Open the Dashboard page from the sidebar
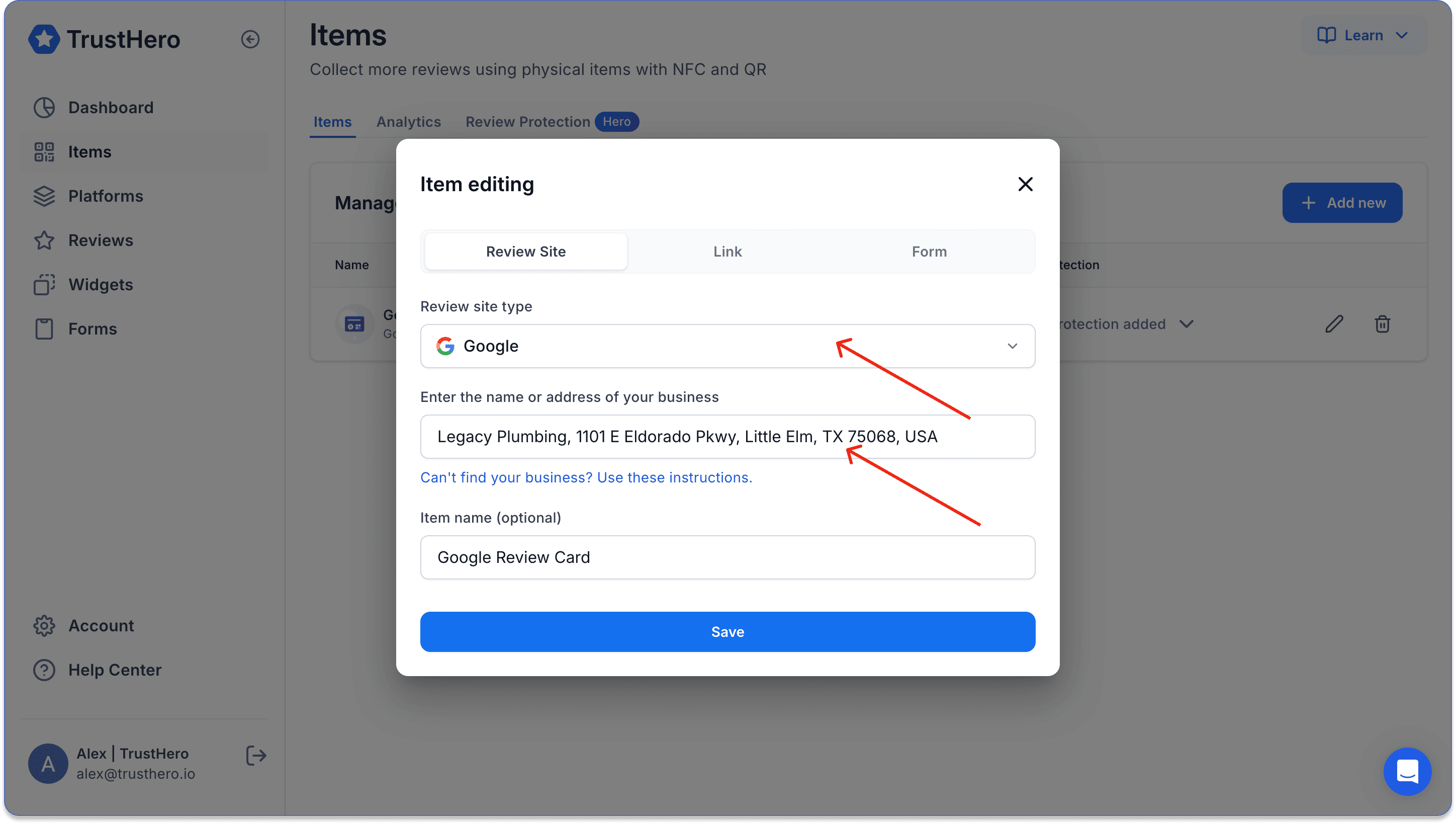Image resolution: width=1456 pixels, height=824 pixels. point(111,107)
